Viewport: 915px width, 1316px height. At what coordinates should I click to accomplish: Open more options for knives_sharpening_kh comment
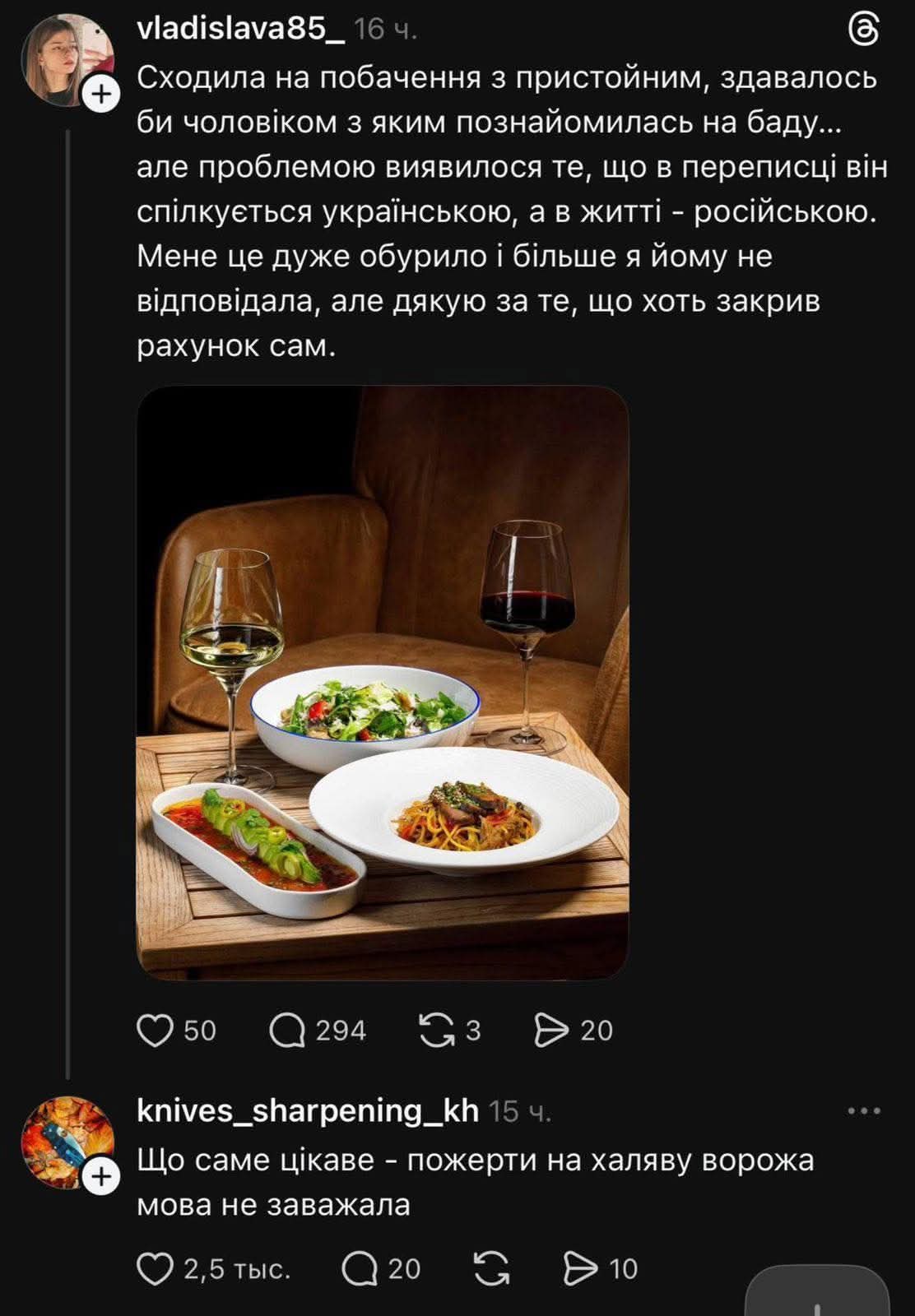click(864, 1111)
